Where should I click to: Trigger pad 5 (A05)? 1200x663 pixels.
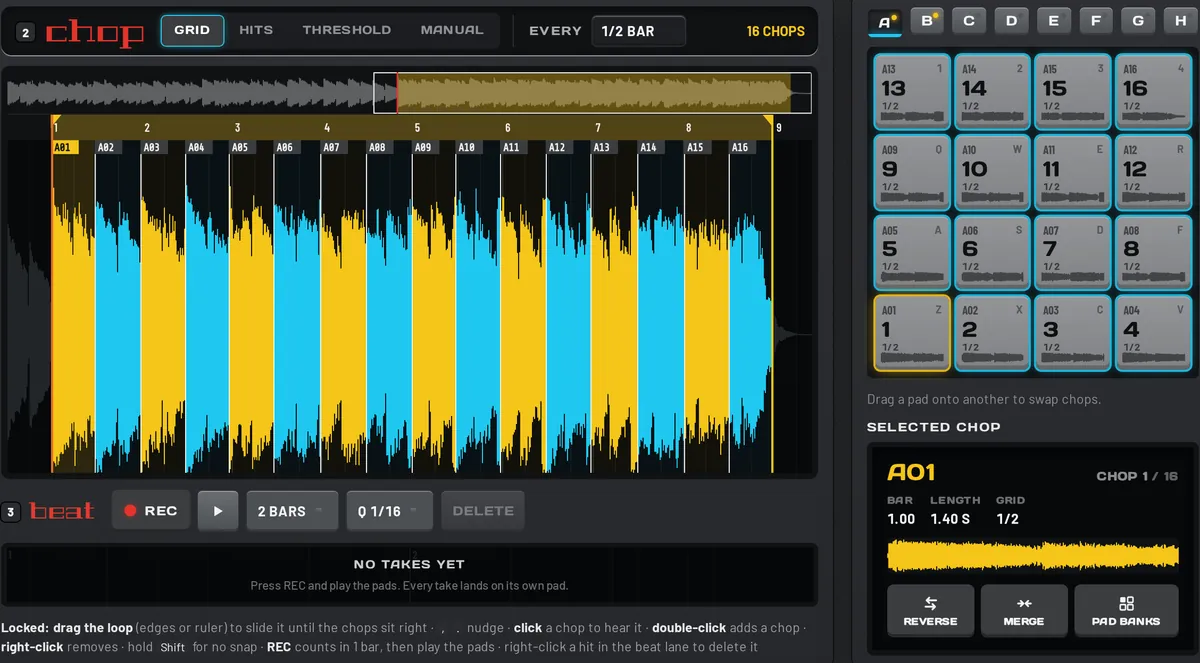pos(912,252)
